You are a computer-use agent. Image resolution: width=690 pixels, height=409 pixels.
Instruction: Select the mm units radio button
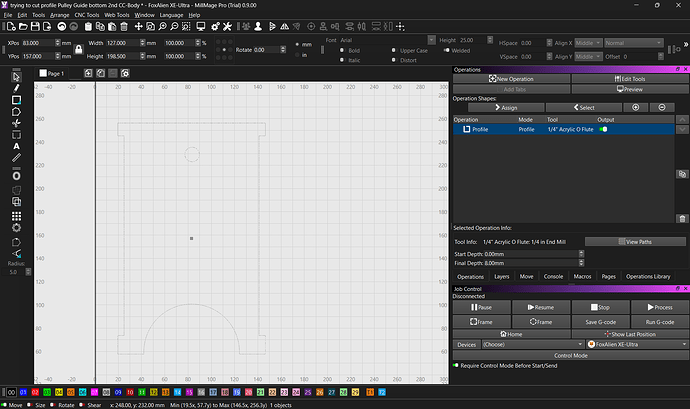tap(297, 44)
